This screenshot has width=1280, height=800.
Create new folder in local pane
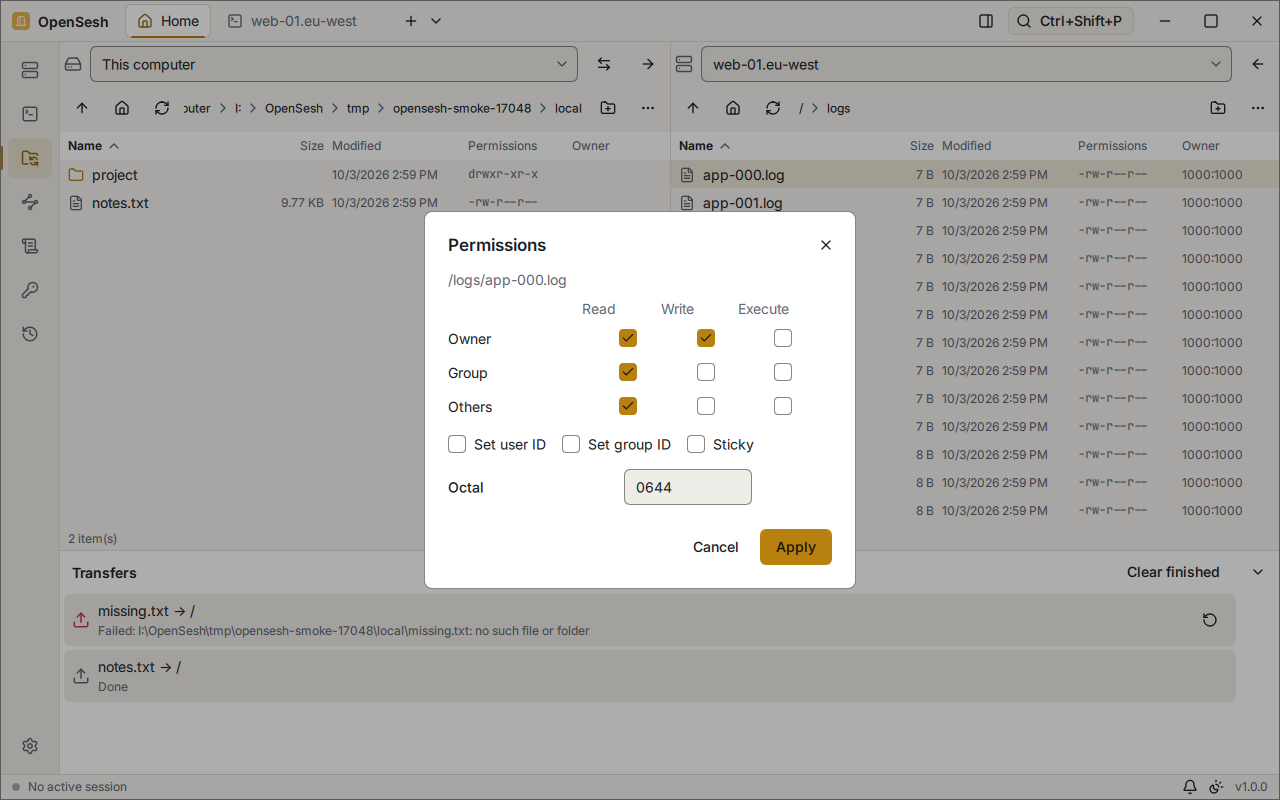608,108
